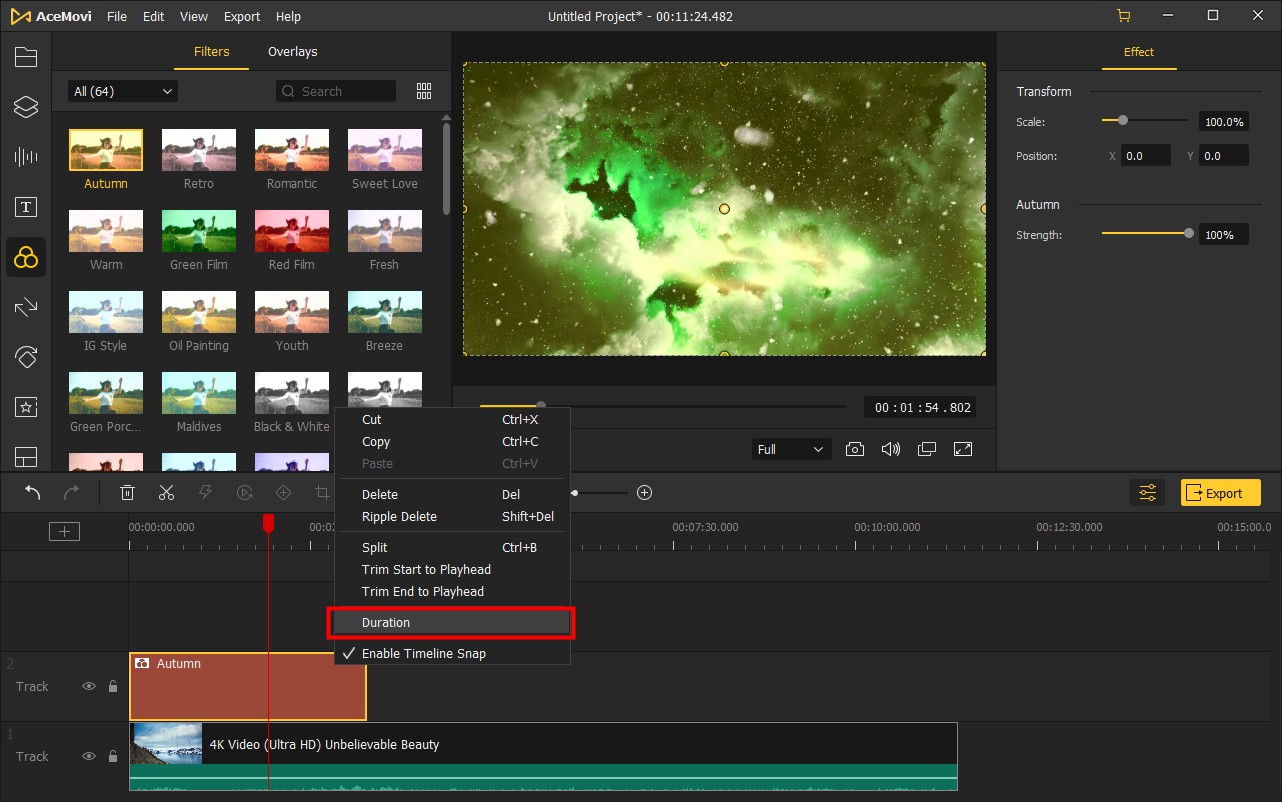Toggle fullscreen preview icon

(x=963, y=450)
